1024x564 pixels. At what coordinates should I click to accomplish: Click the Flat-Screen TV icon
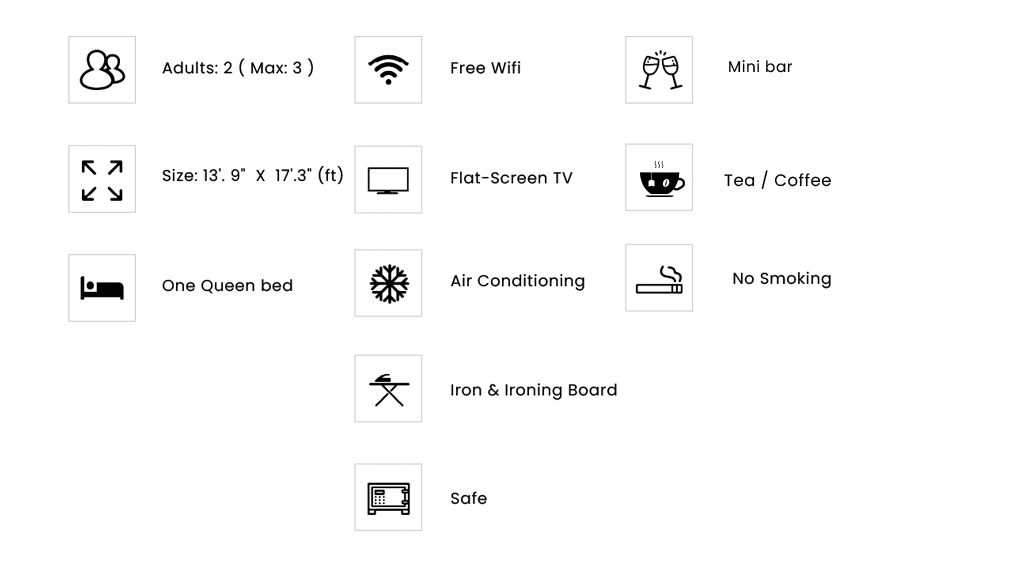pyautogui.click(x=388, y=180)
